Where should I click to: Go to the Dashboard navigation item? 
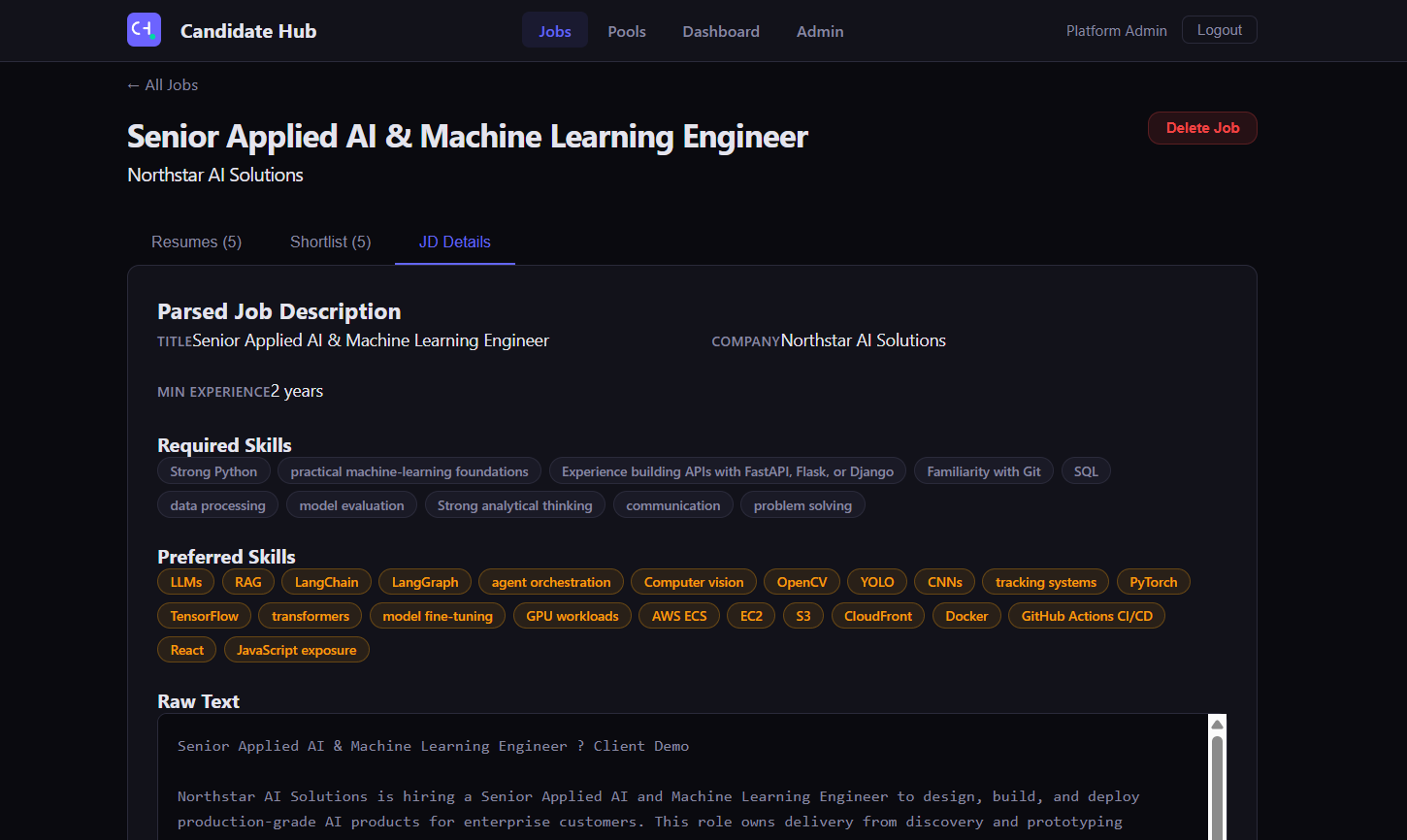point(721,31)
